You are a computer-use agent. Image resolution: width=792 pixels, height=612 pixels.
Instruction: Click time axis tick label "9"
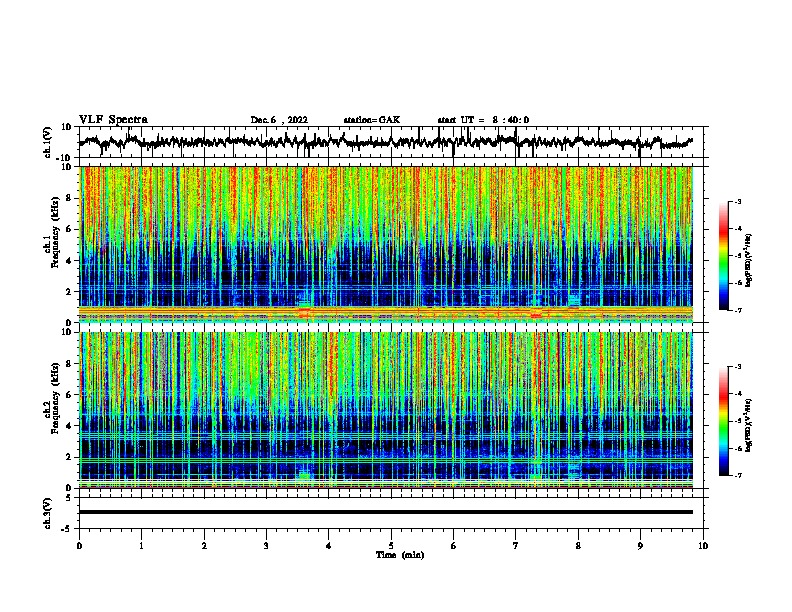click(x=640, y=545)
